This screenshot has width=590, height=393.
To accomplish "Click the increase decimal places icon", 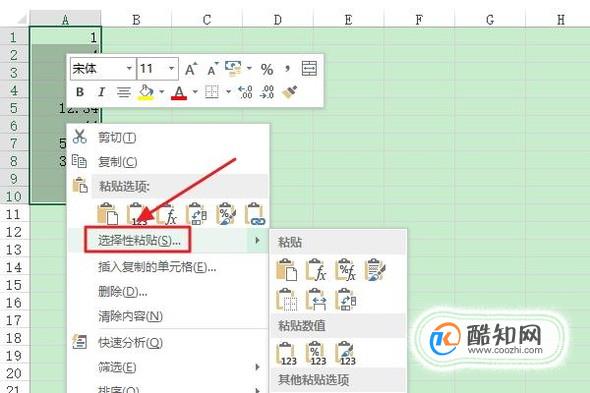I will 245,92.
